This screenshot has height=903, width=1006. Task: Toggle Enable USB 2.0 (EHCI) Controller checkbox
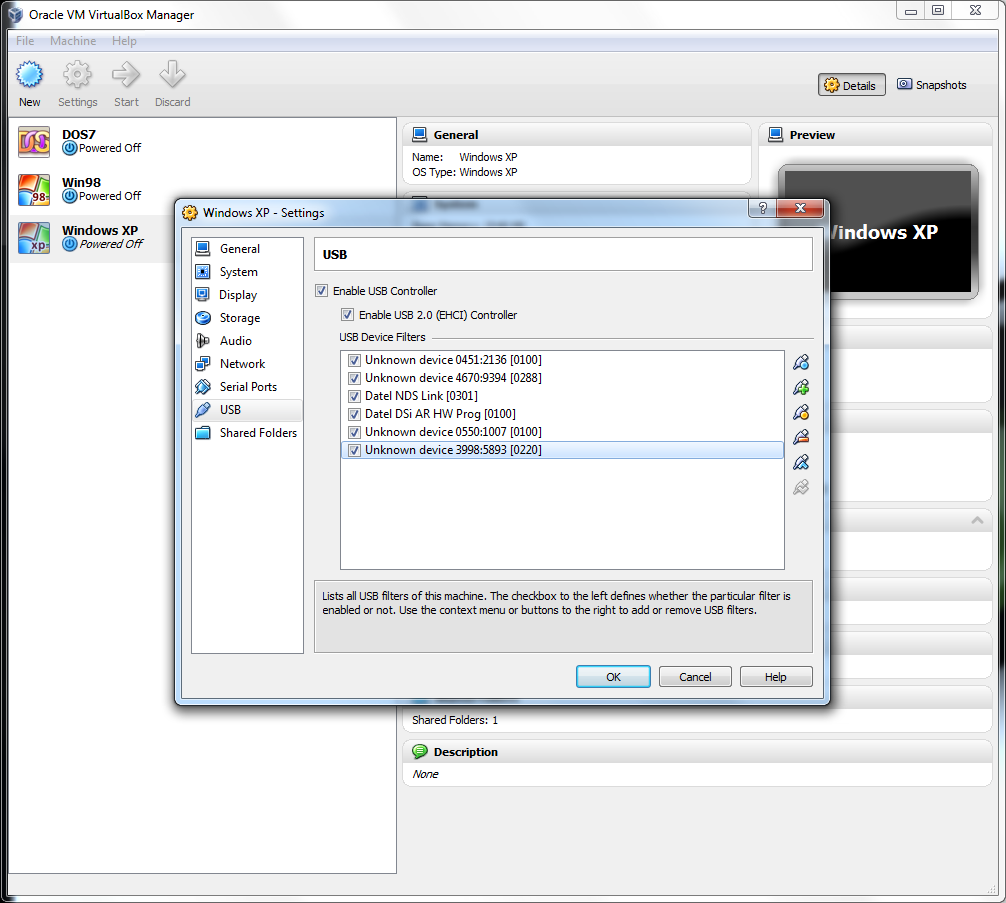[347, 314]
